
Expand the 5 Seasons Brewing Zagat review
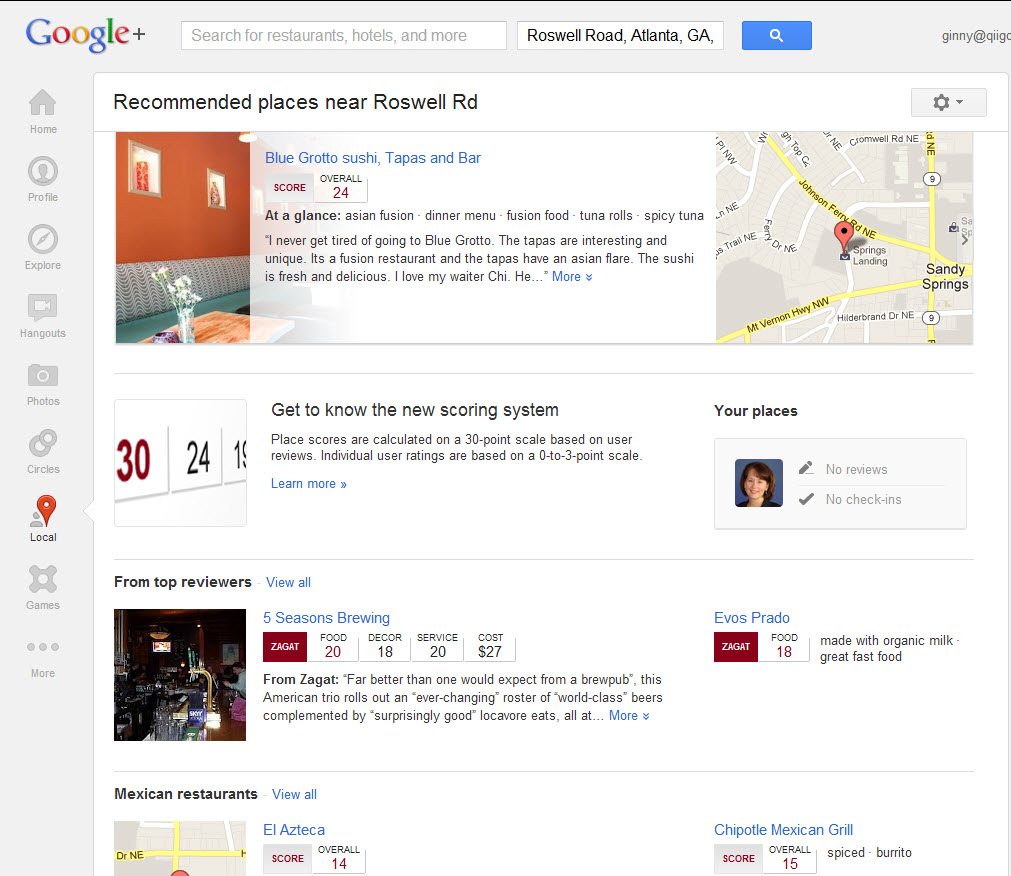[629, 715]
